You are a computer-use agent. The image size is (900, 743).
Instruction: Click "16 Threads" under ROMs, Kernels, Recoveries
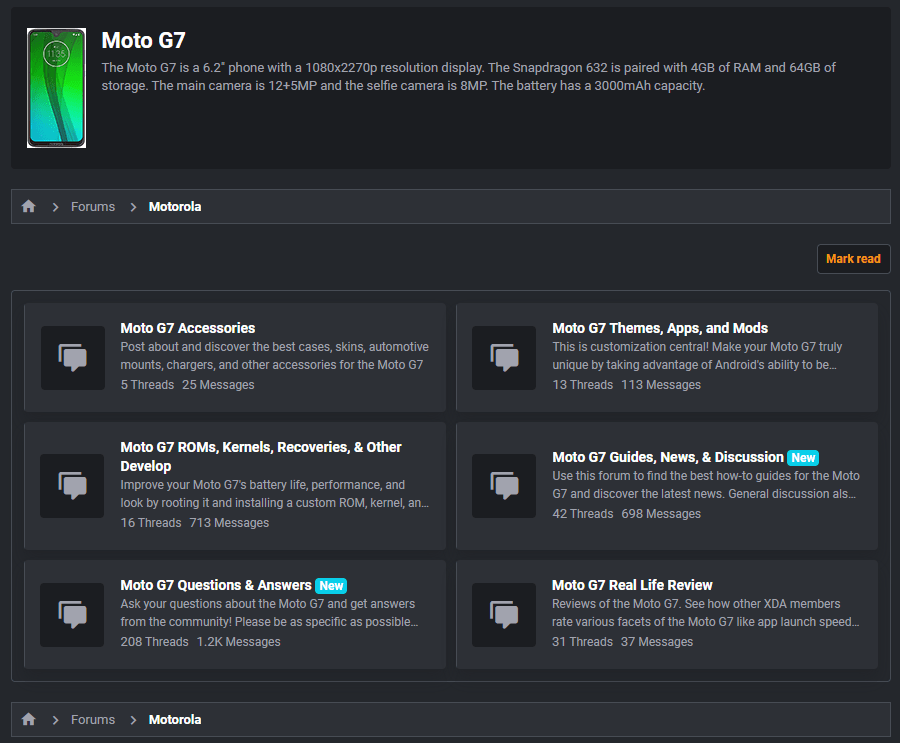151,523
